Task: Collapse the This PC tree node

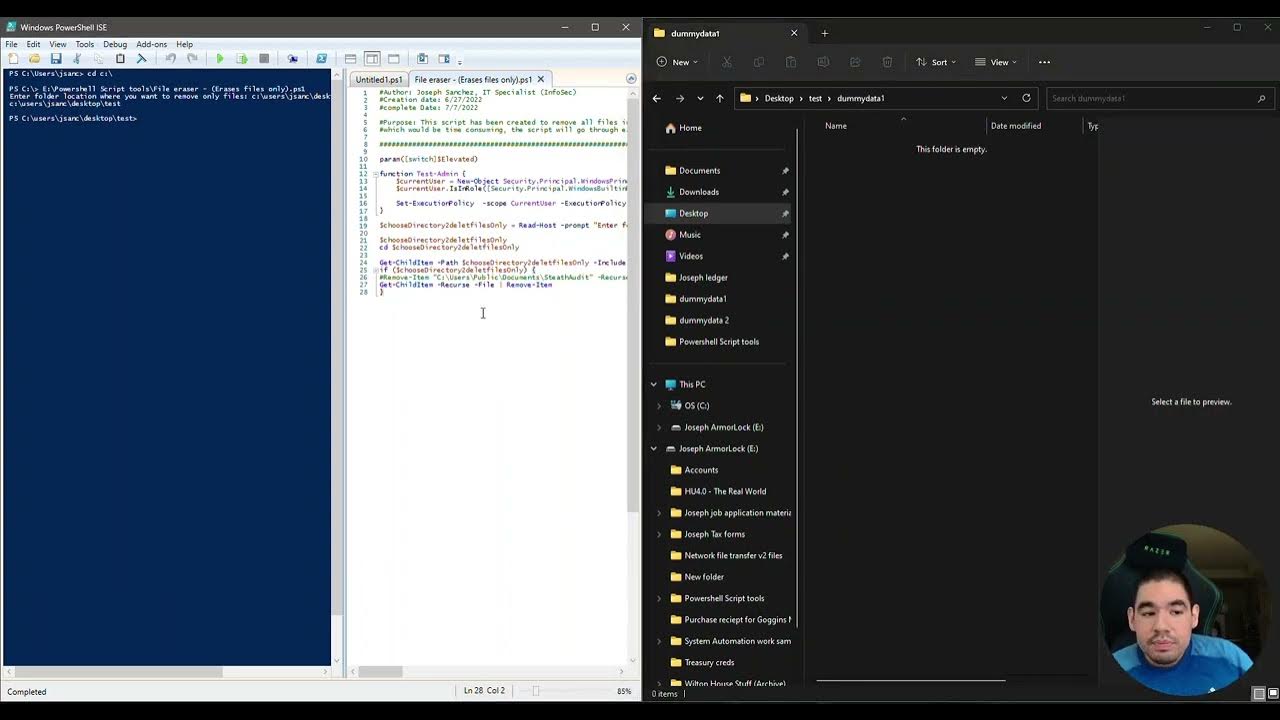Action: tap(654, 384)
